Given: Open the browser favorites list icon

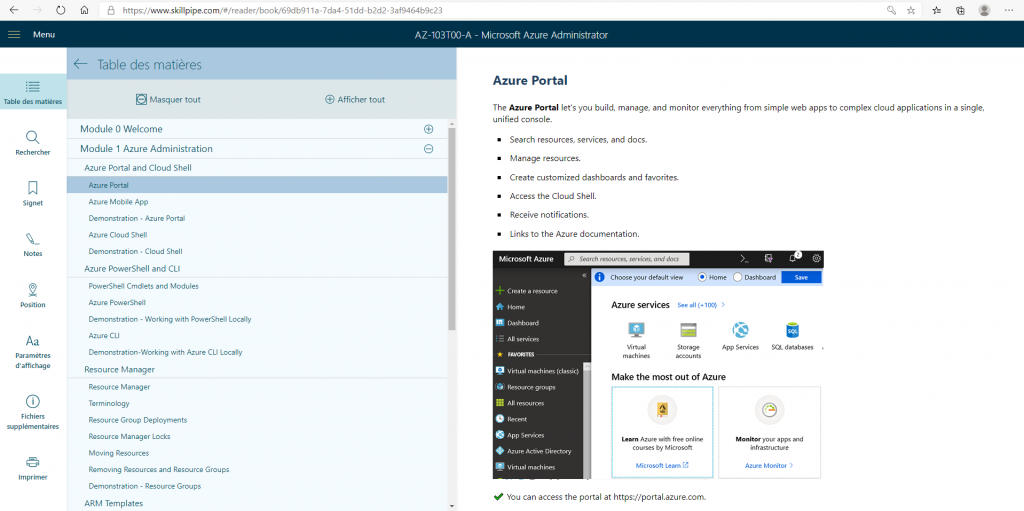Looking at the screenshot, I should [936, 10].
